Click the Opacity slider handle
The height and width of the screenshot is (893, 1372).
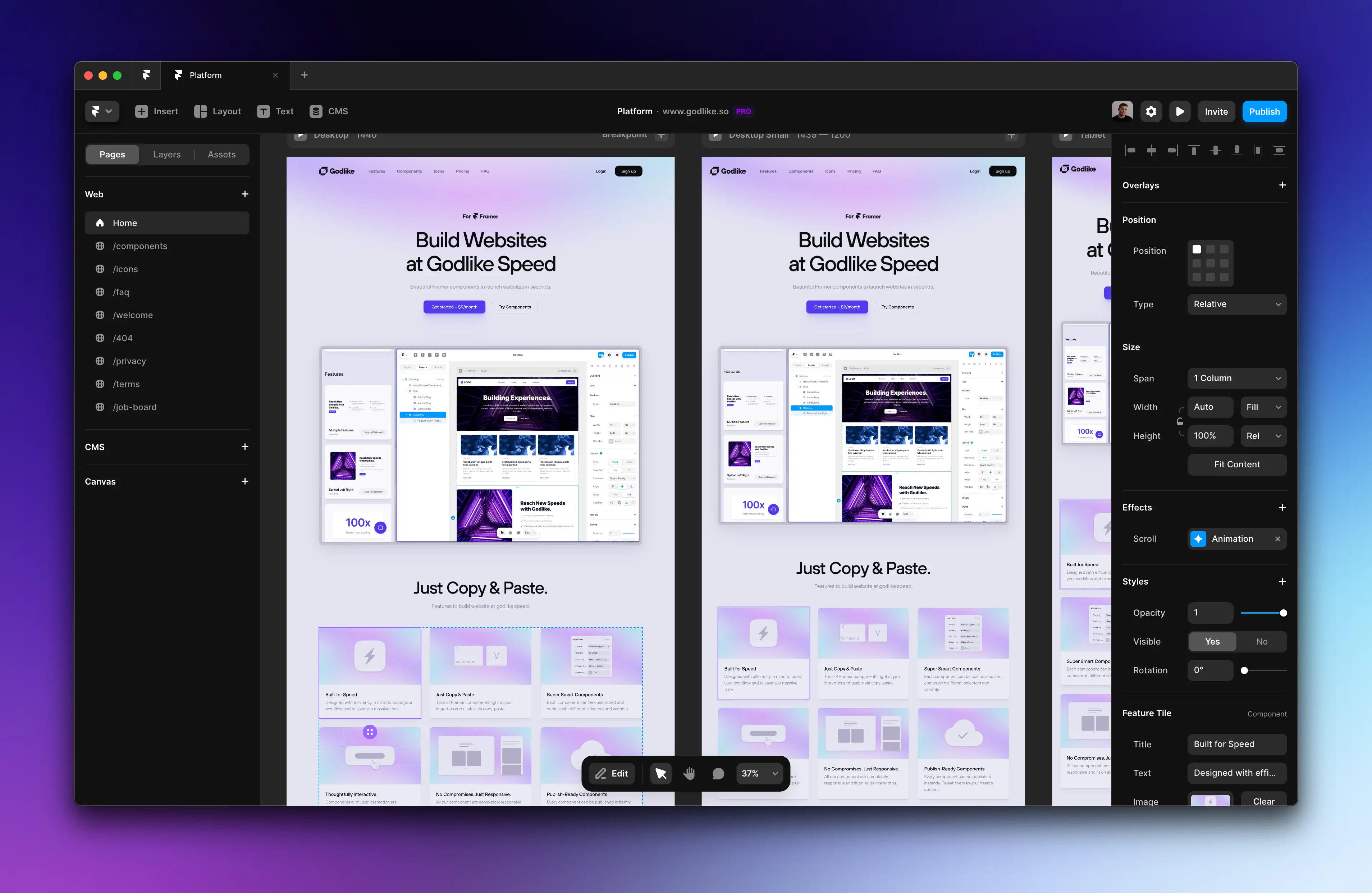1283,613
